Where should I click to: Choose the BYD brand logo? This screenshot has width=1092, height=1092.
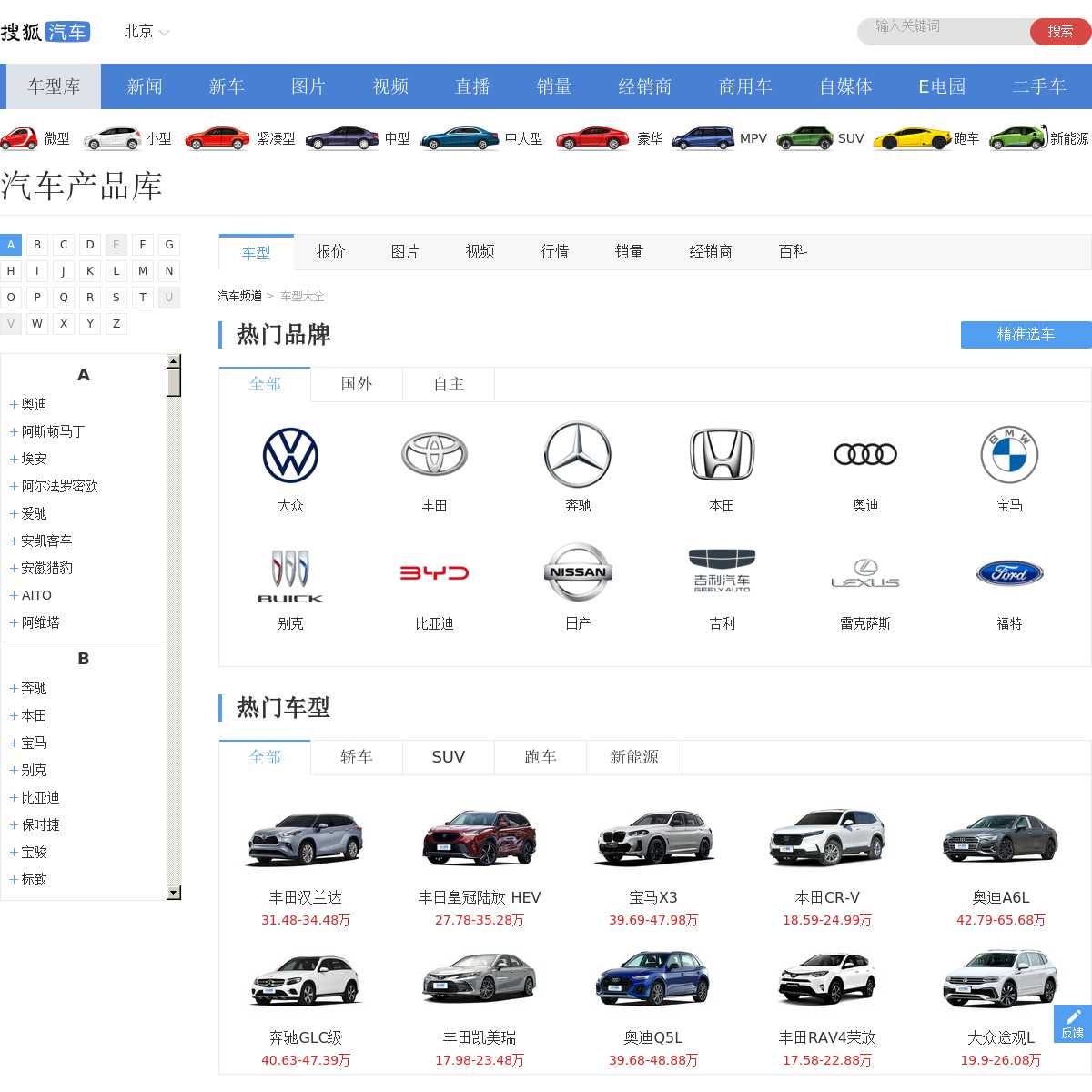coord(434,573)
